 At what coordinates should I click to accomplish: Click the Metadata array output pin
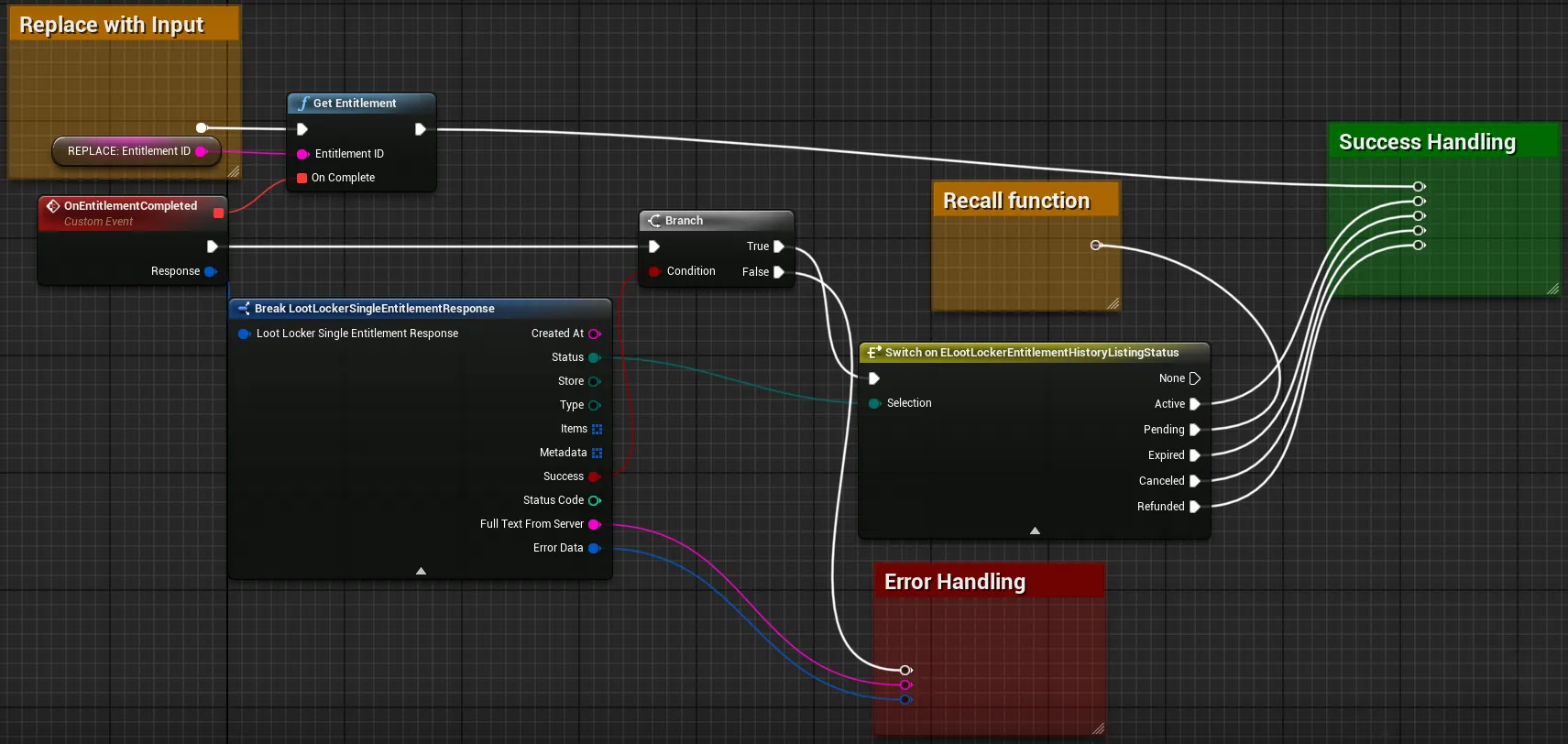click(x=598, y=453)
